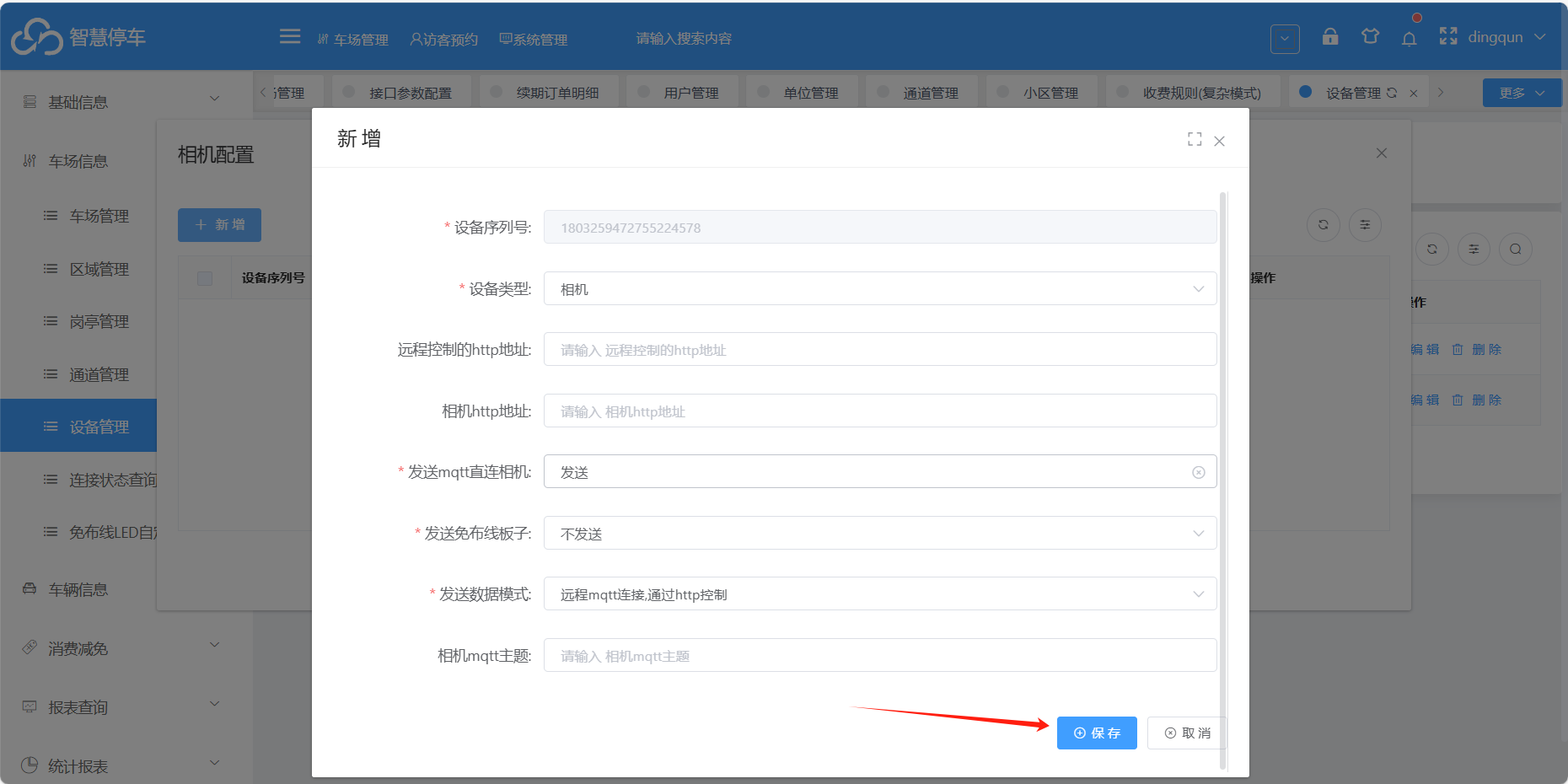Switch to the 用户管理 tab
Viewport: 1568px width, 784px height.
[x=683, y=92]
